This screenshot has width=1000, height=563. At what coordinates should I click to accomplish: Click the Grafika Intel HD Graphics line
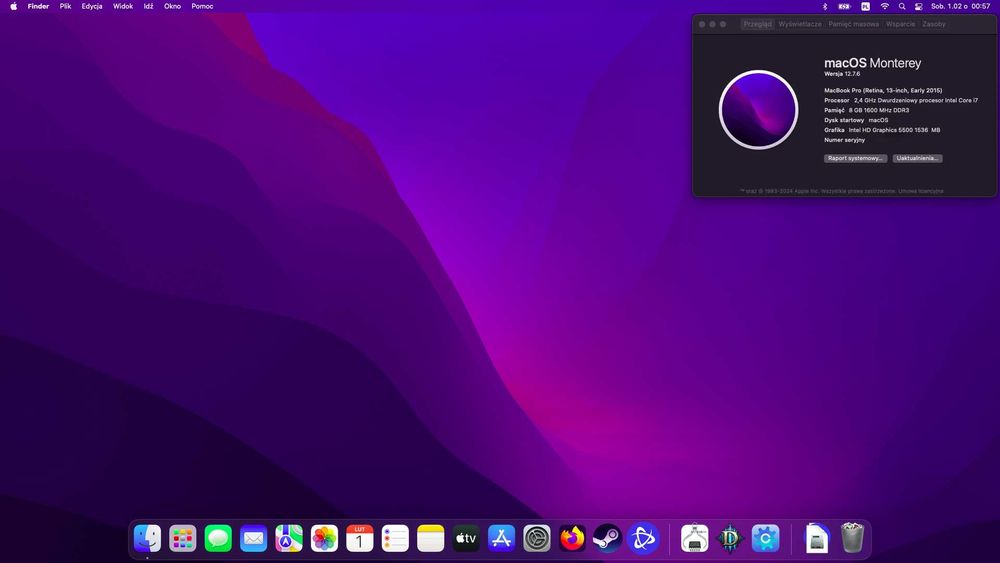click(882, 130)
